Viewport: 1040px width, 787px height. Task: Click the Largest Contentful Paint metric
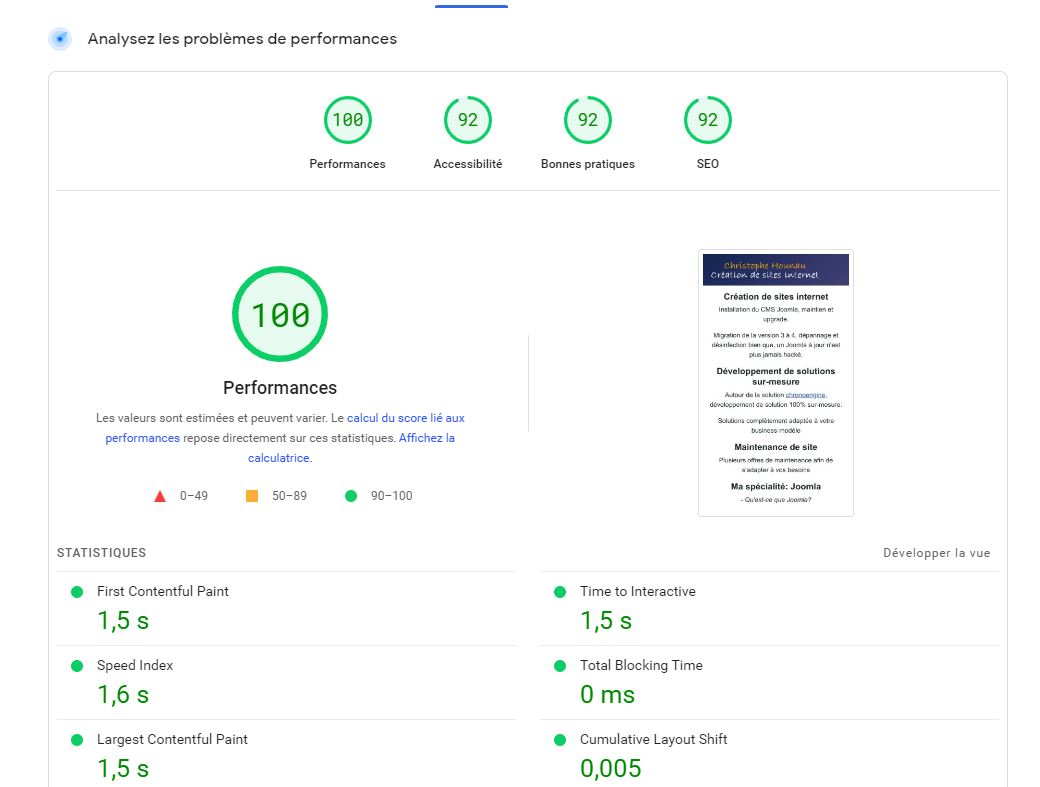tap(171, 739)
